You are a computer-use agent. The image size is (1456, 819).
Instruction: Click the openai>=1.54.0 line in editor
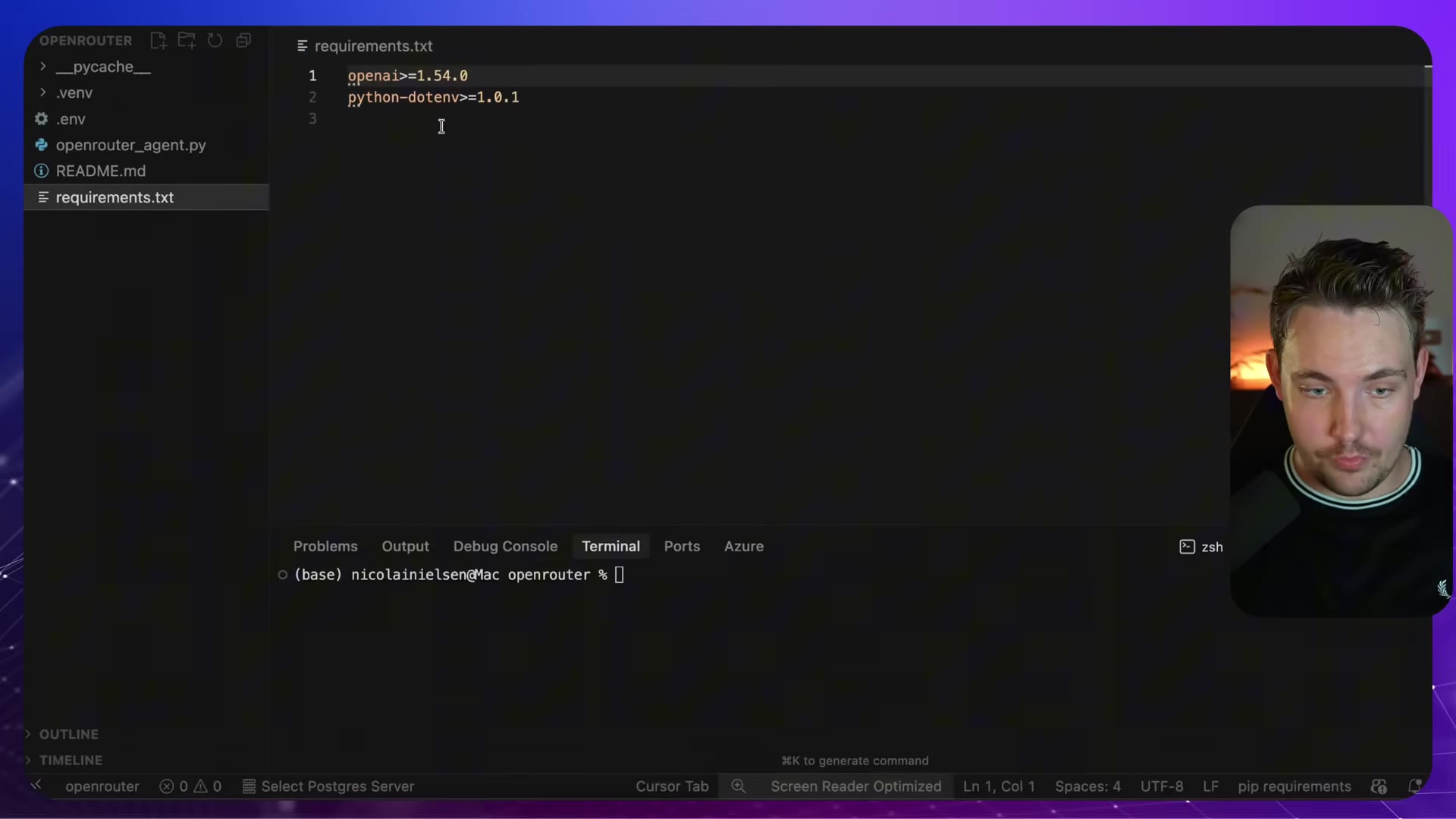[x=407, y=76]
